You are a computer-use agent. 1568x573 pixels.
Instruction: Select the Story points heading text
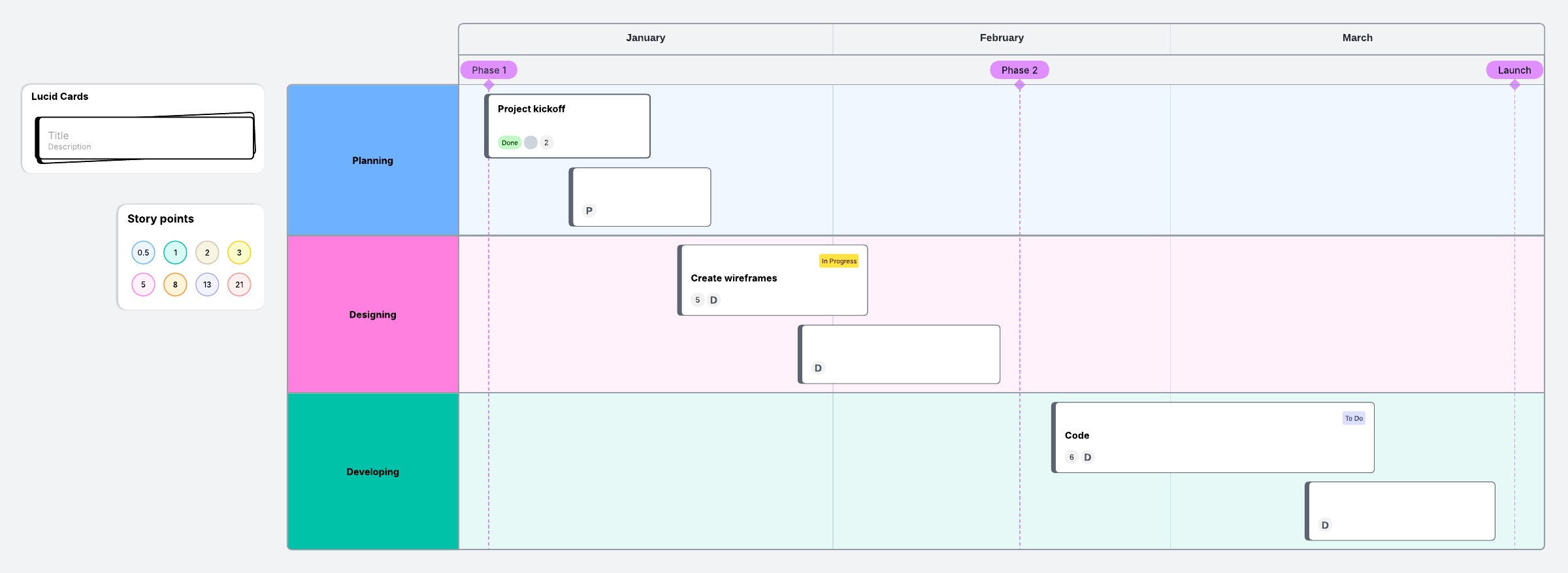161,219
